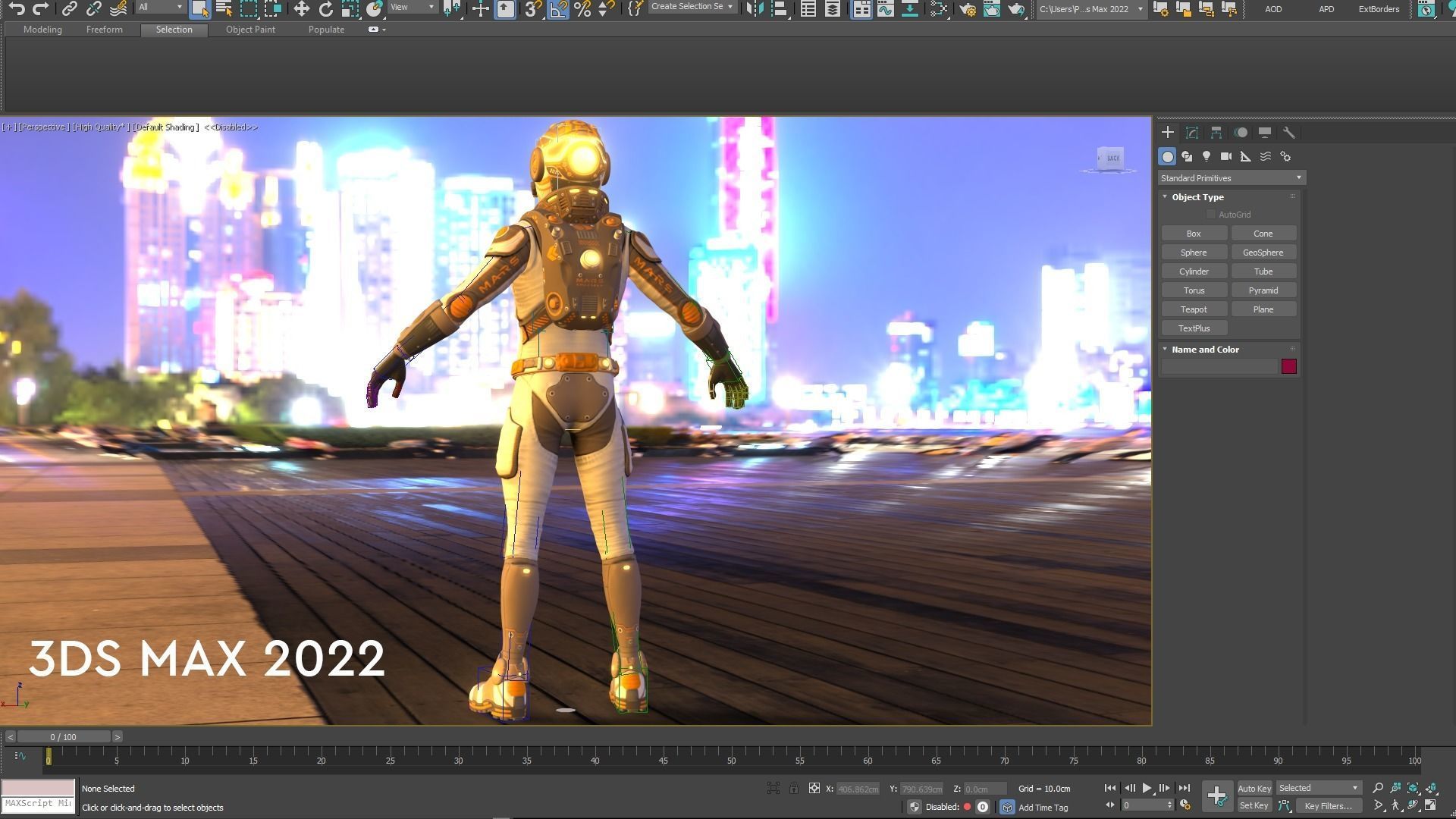Click the Teapot primitive button
Screen dimensions: 1456x819
click(1194, 309)
